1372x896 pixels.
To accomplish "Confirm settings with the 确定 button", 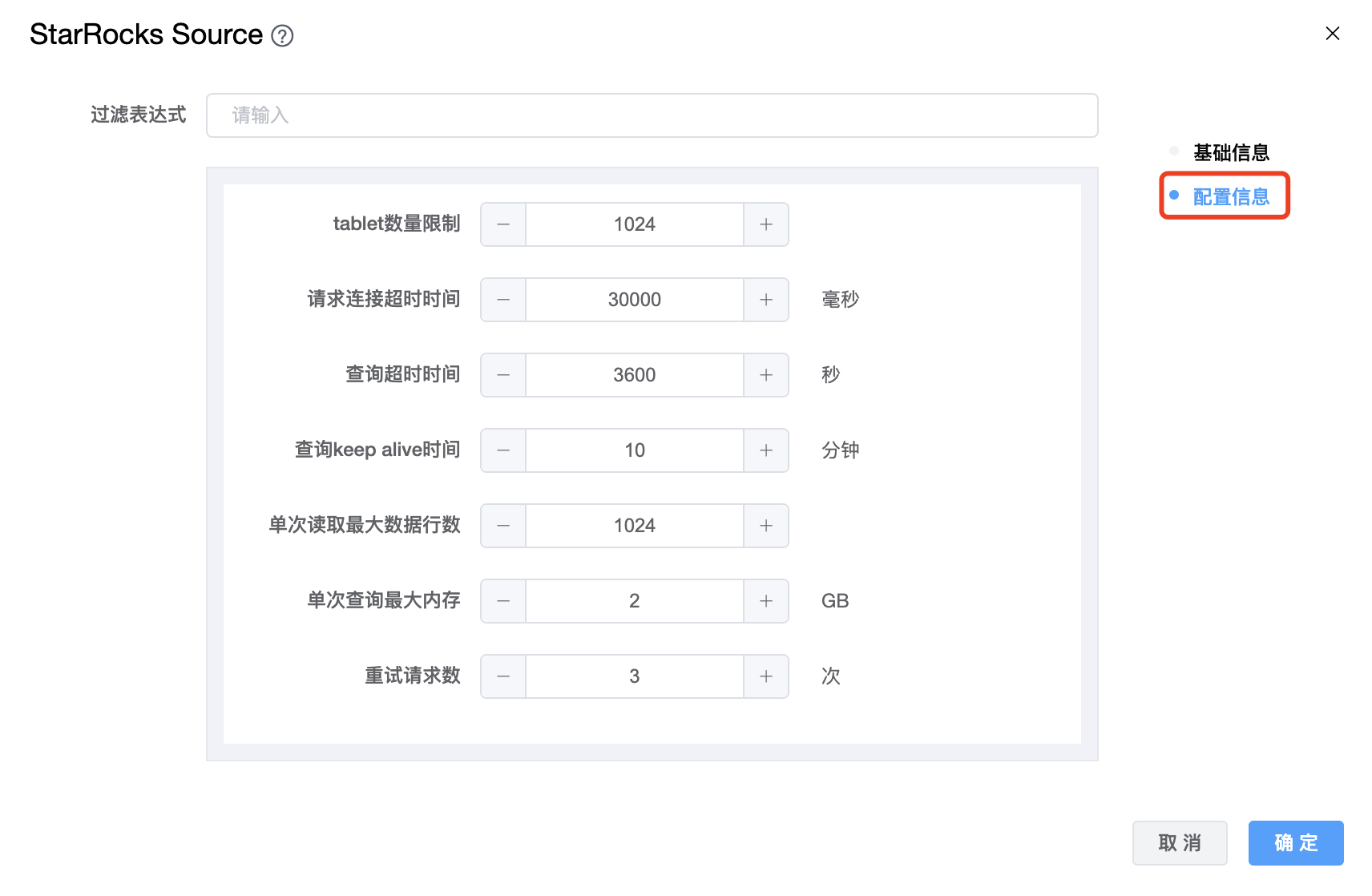I will coord(1295,843).
